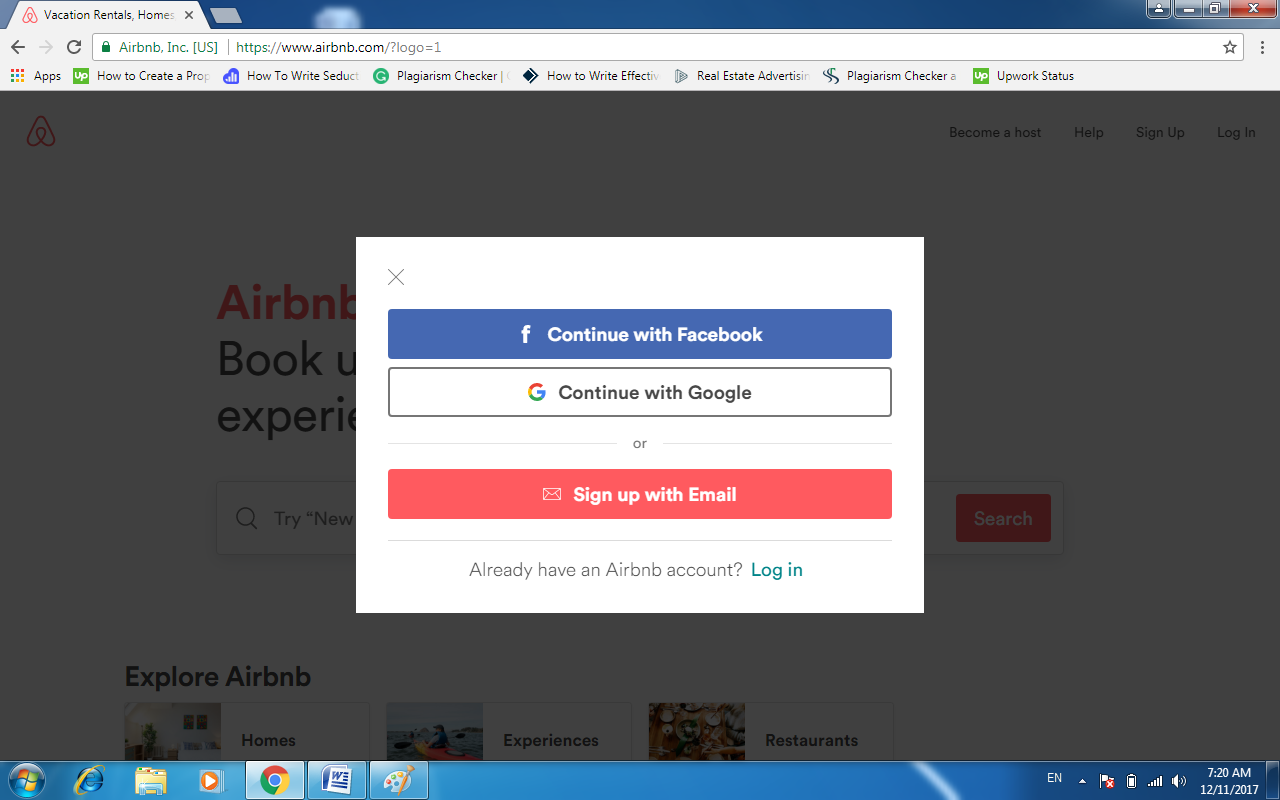Click the Windows Start button

(x=25, y=780)
